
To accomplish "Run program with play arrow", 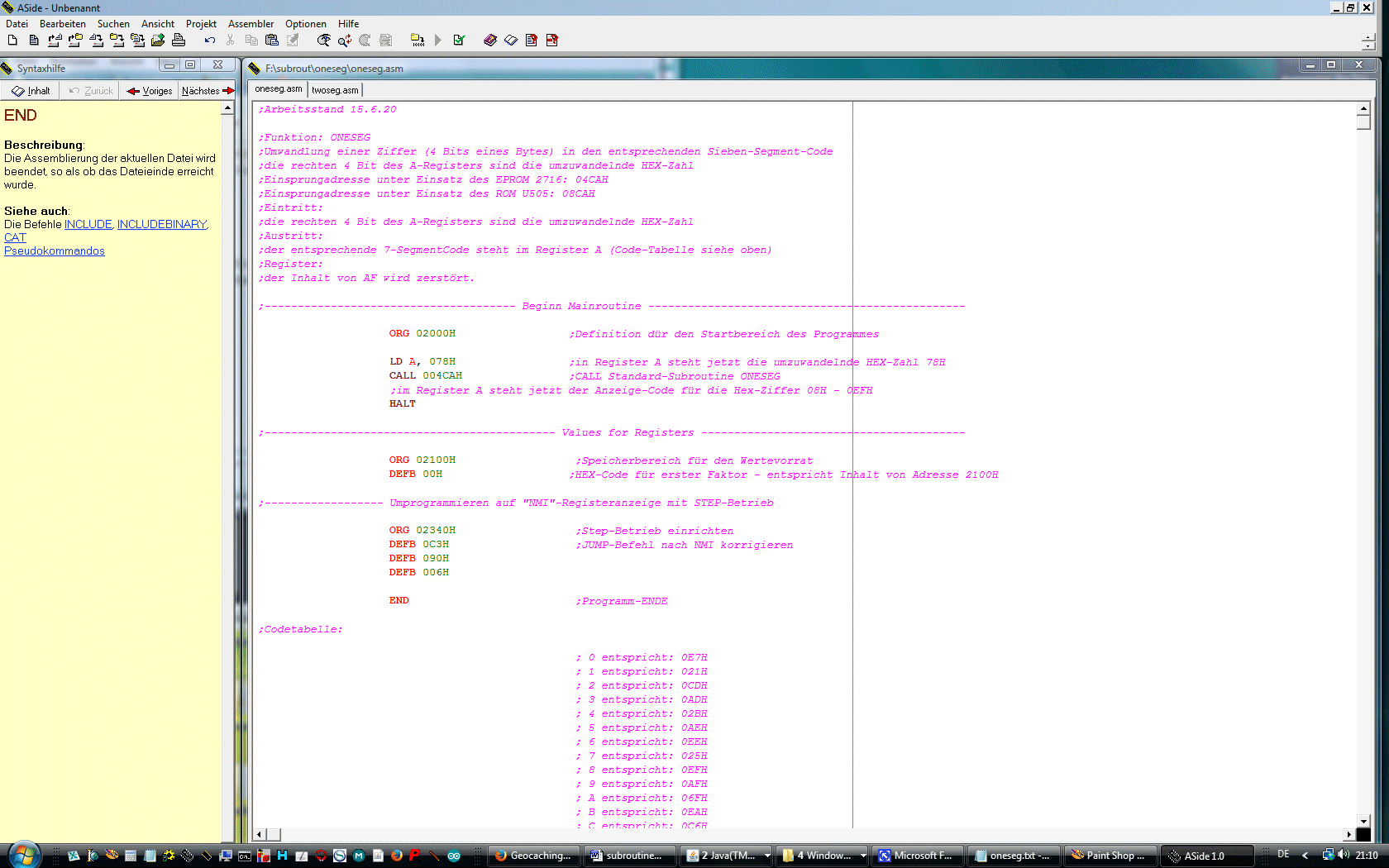I will coord(438,40).
